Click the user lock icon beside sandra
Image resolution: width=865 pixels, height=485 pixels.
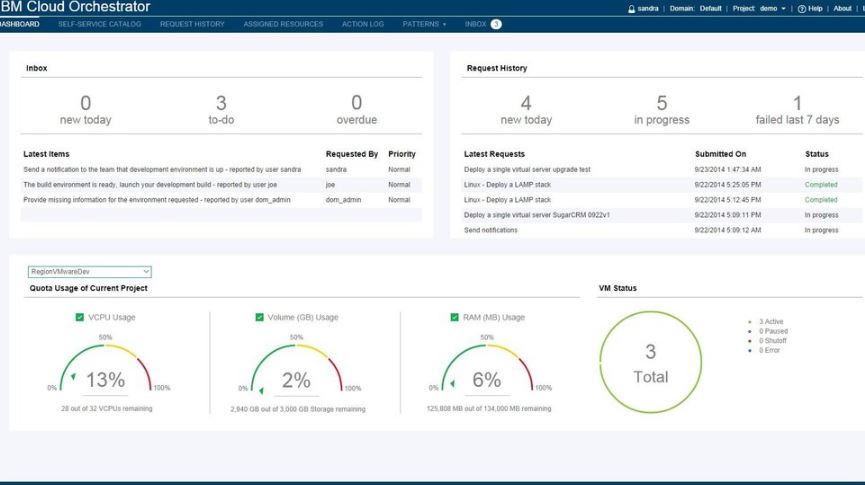[631, 9]
